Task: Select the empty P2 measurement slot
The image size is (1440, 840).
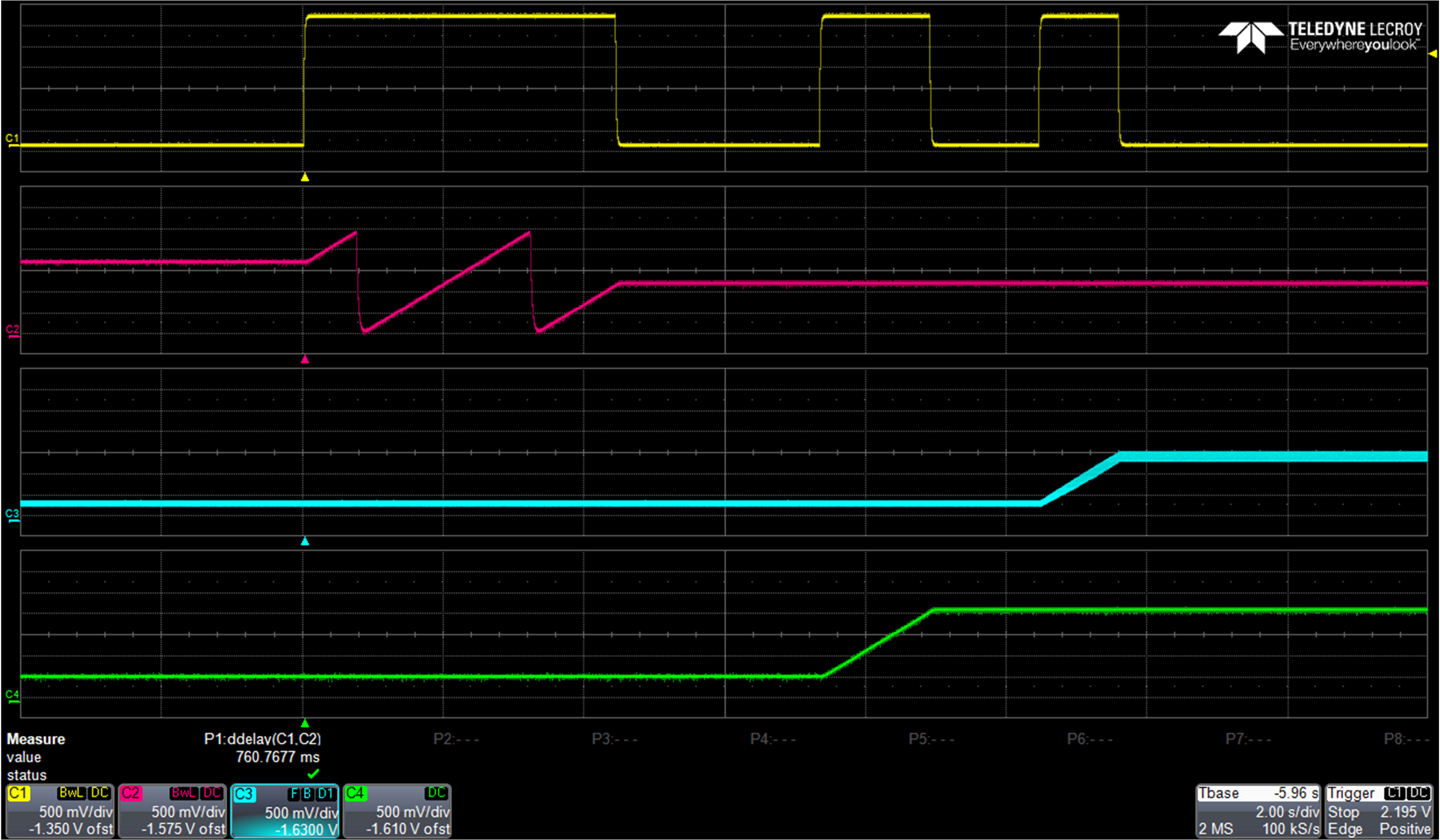Action: click(455, 739)
